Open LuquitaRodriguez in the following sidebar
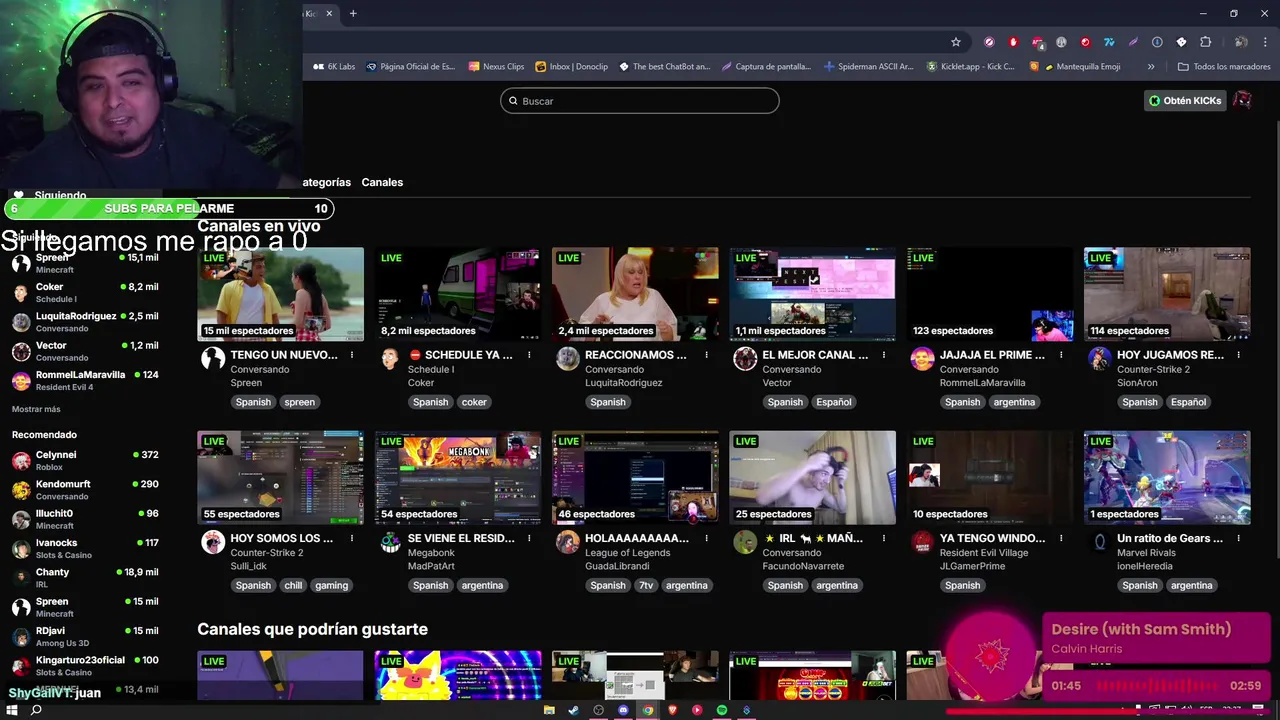Viewport: 1280px width, 720px height. [x=85, y=322]
